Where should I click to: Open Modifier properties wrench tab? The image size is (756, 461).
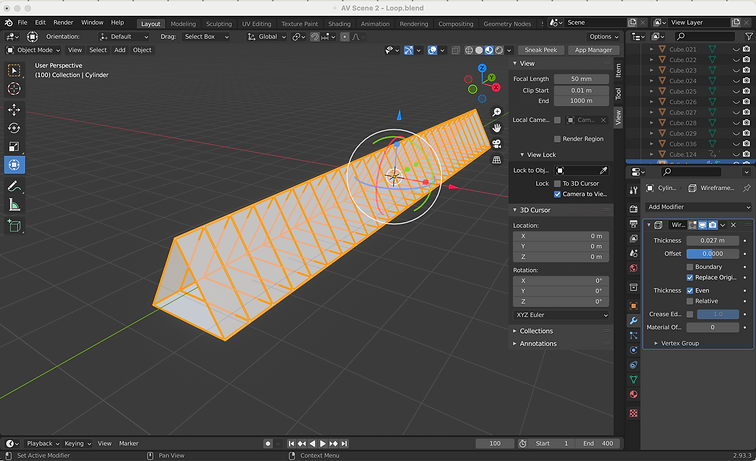(x=634, y=321)
